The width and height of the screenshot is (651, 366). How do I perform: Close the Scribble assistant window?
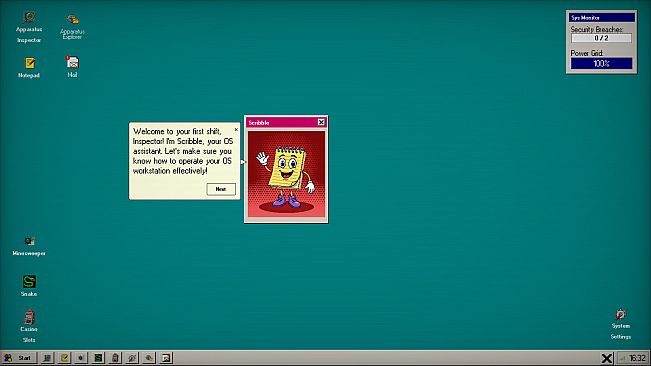tap(321, 122)
